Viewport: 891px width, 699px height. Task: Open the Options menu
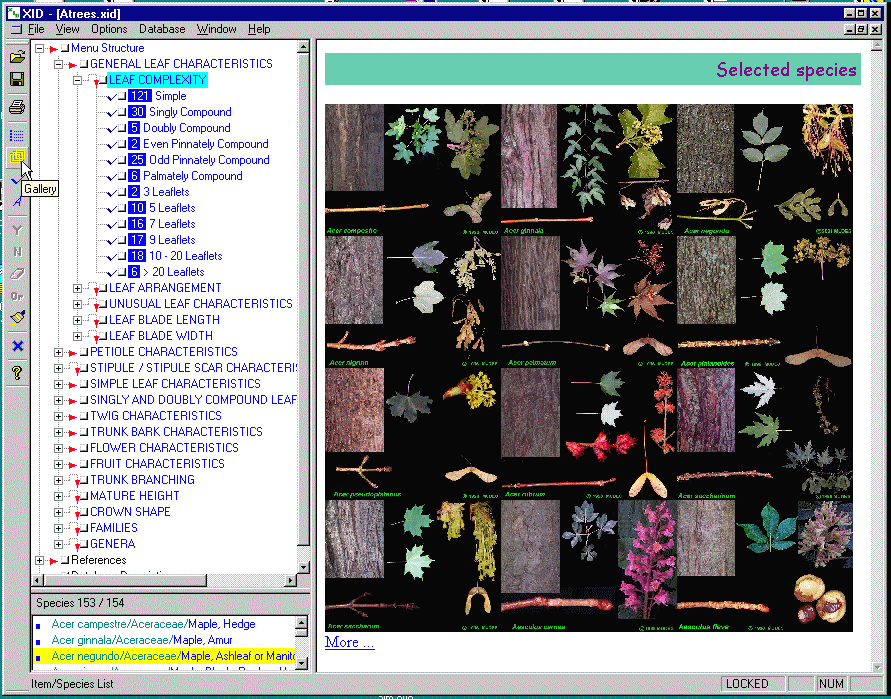pyautogui.click(x=109, y=29)
